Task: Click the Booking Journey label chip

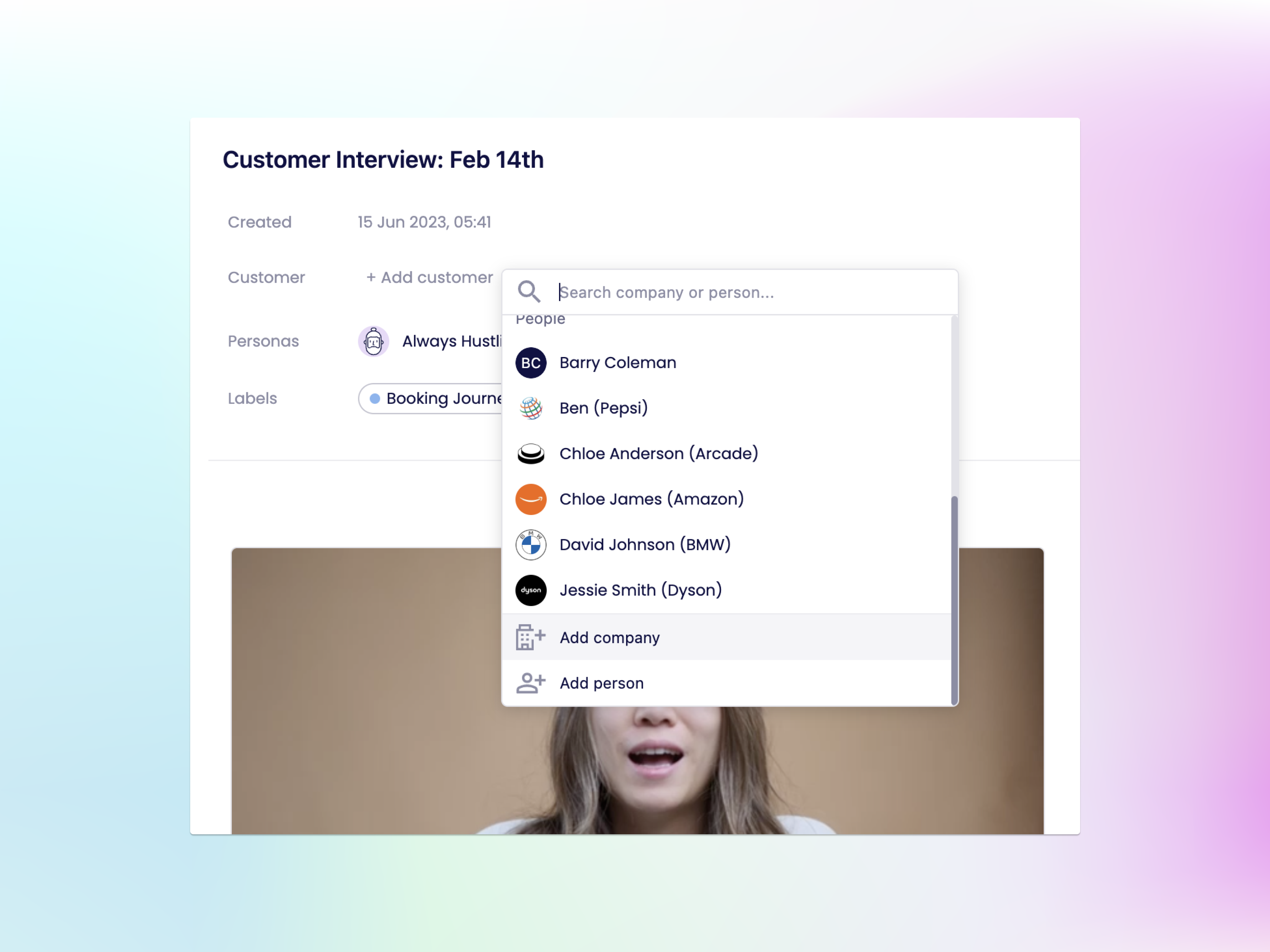Action: tap(431, 398)
